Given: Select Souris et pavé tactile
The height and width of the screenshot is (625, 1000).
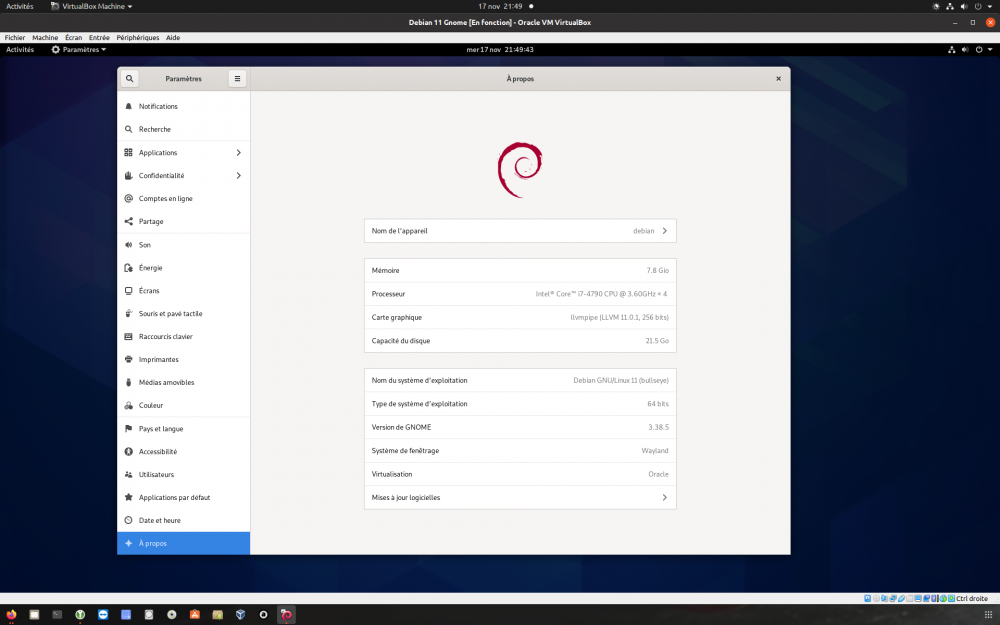Looking at the screenshot, I should (170, 314).
